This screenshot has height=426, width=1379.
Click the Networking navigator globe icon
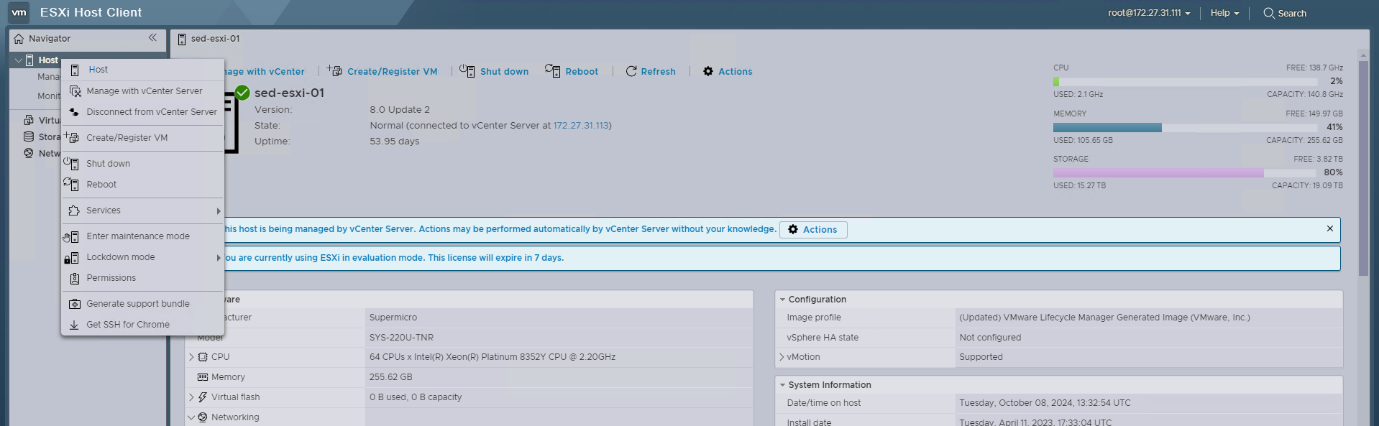pos(29,154)
